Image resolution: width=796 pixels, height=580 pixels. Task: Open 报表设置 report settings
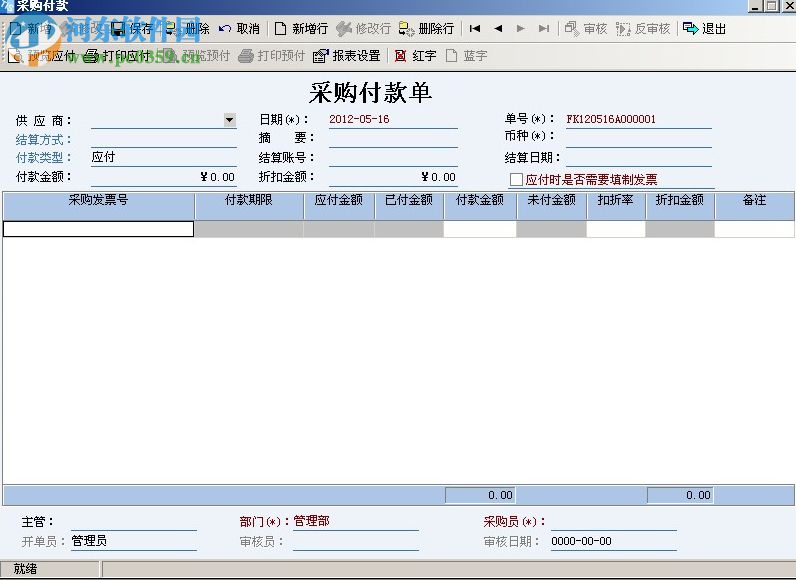[x=347, y=55]
